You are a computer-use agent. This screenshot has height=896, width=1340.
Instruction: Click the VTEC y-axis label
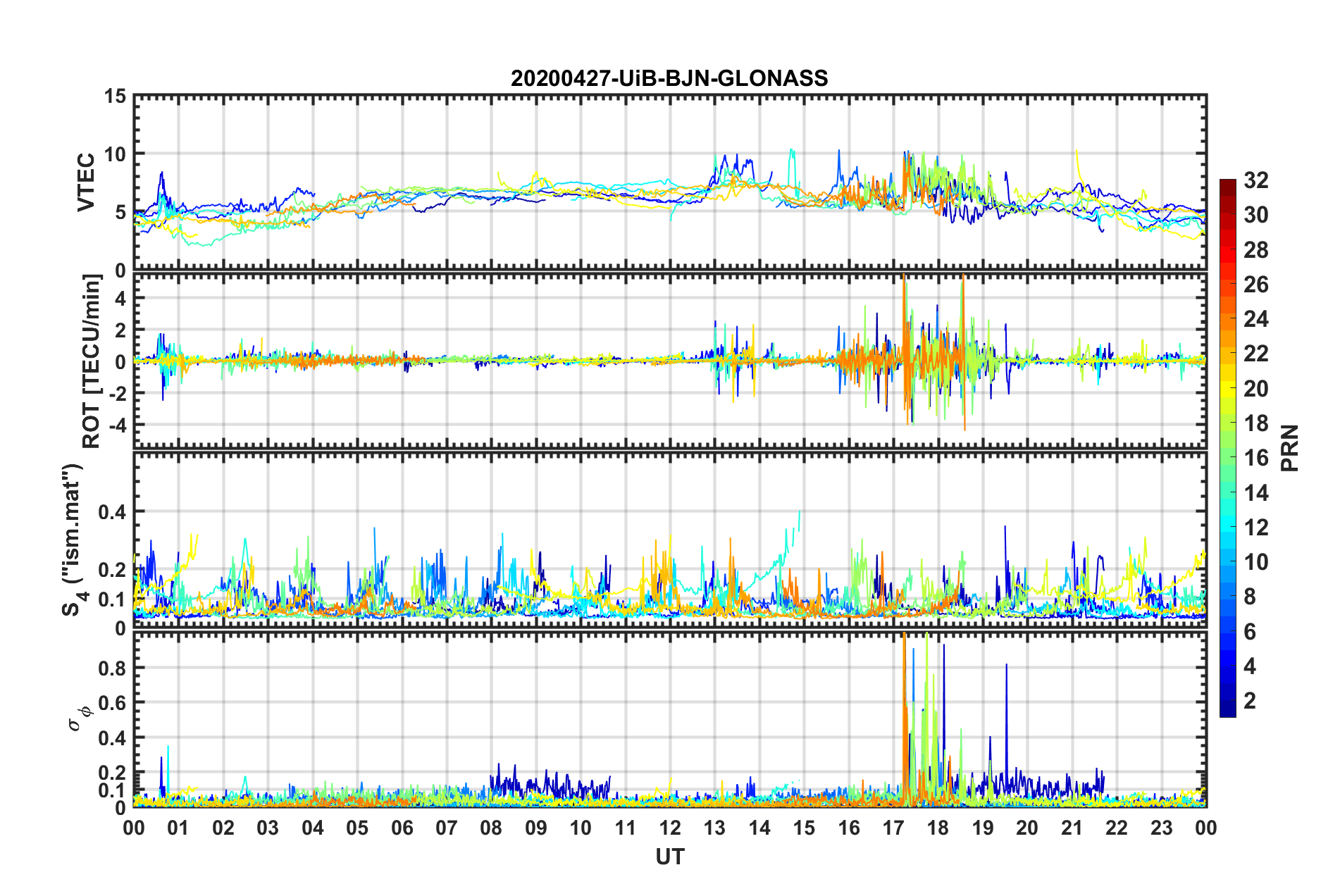tap(86, 182)
